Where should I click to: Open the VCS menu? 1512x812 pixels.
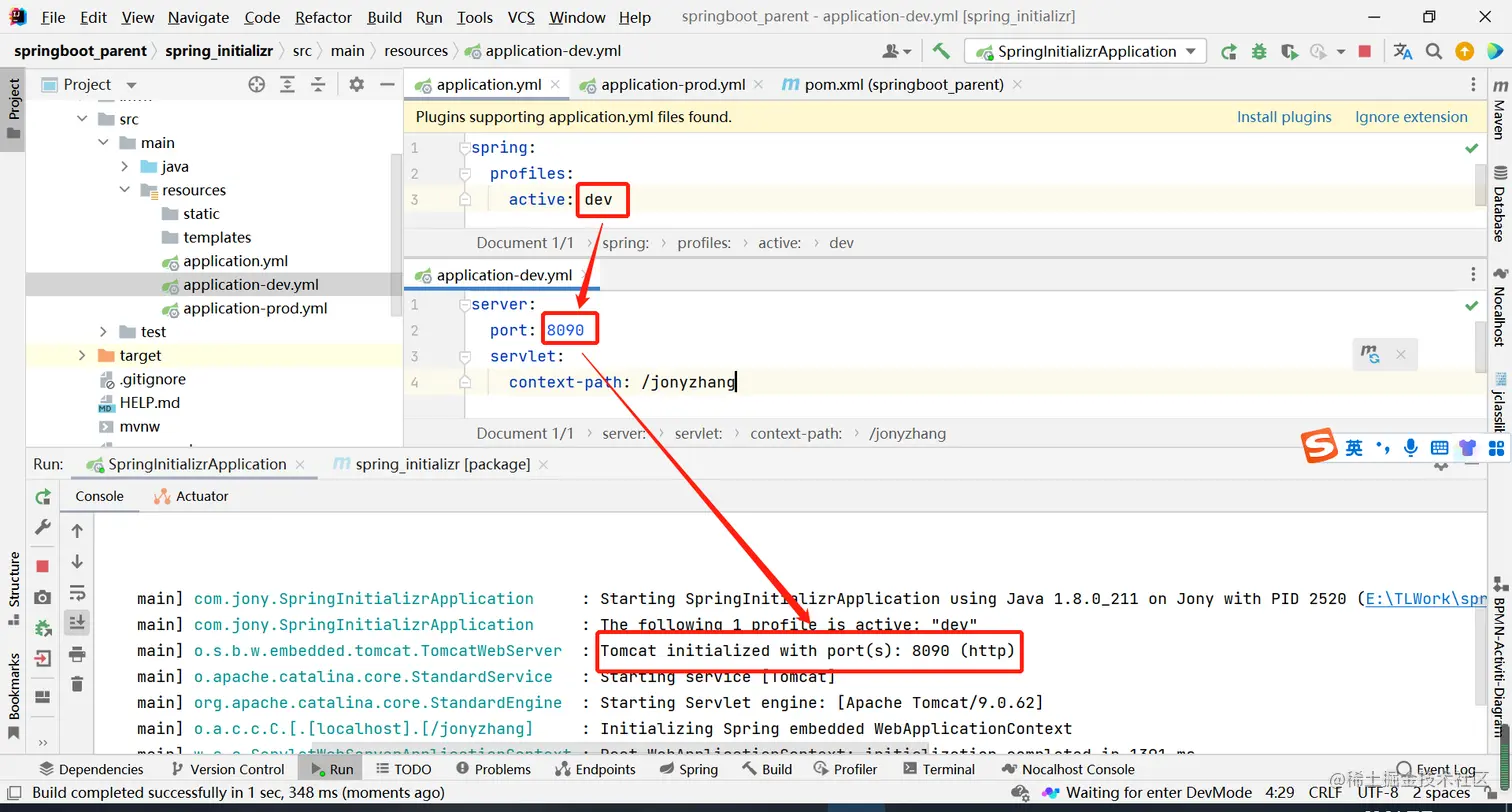point(521,17)
